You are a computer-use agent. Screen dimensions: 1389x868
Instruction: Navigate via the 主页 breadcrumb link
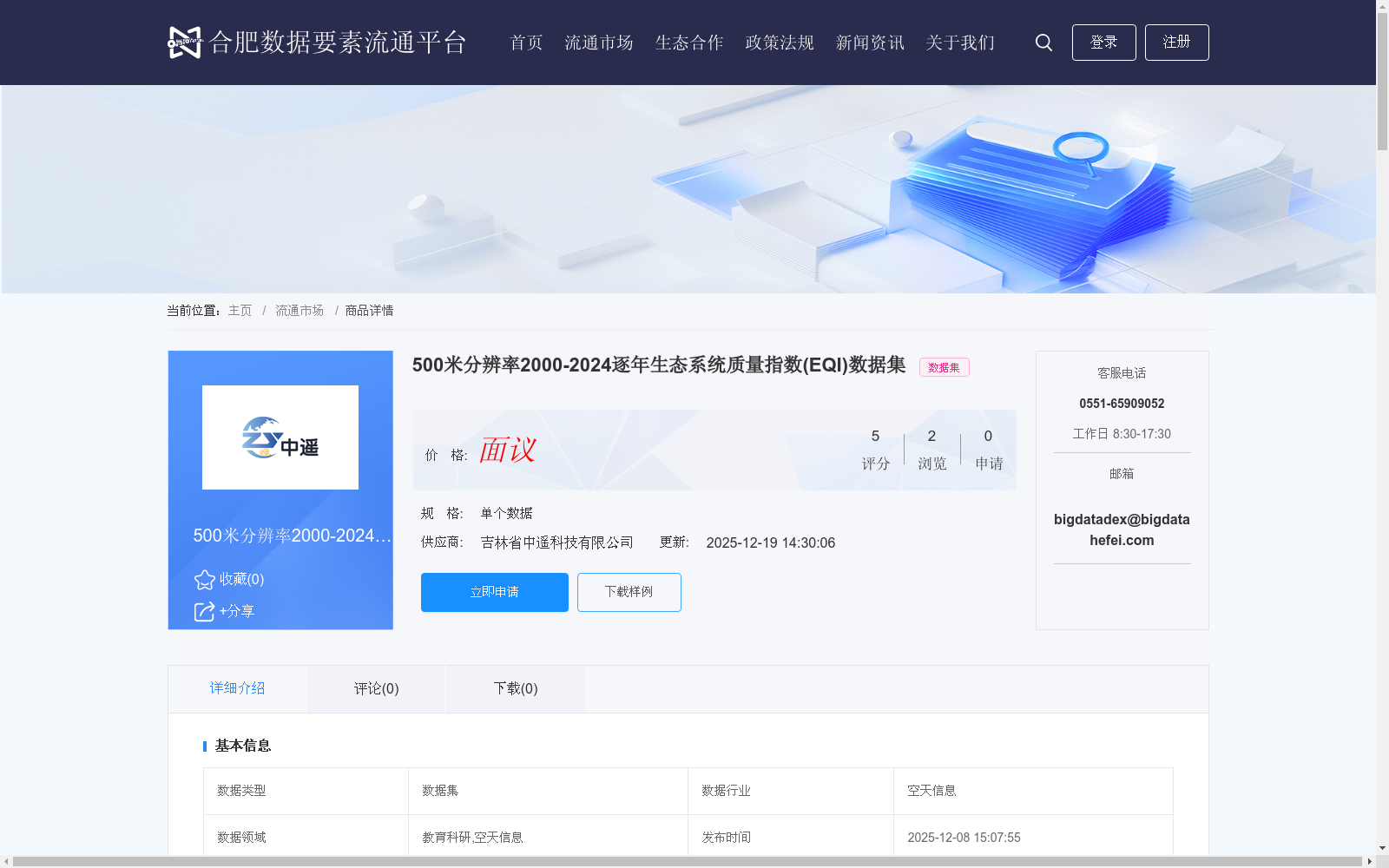pos(240,310)
